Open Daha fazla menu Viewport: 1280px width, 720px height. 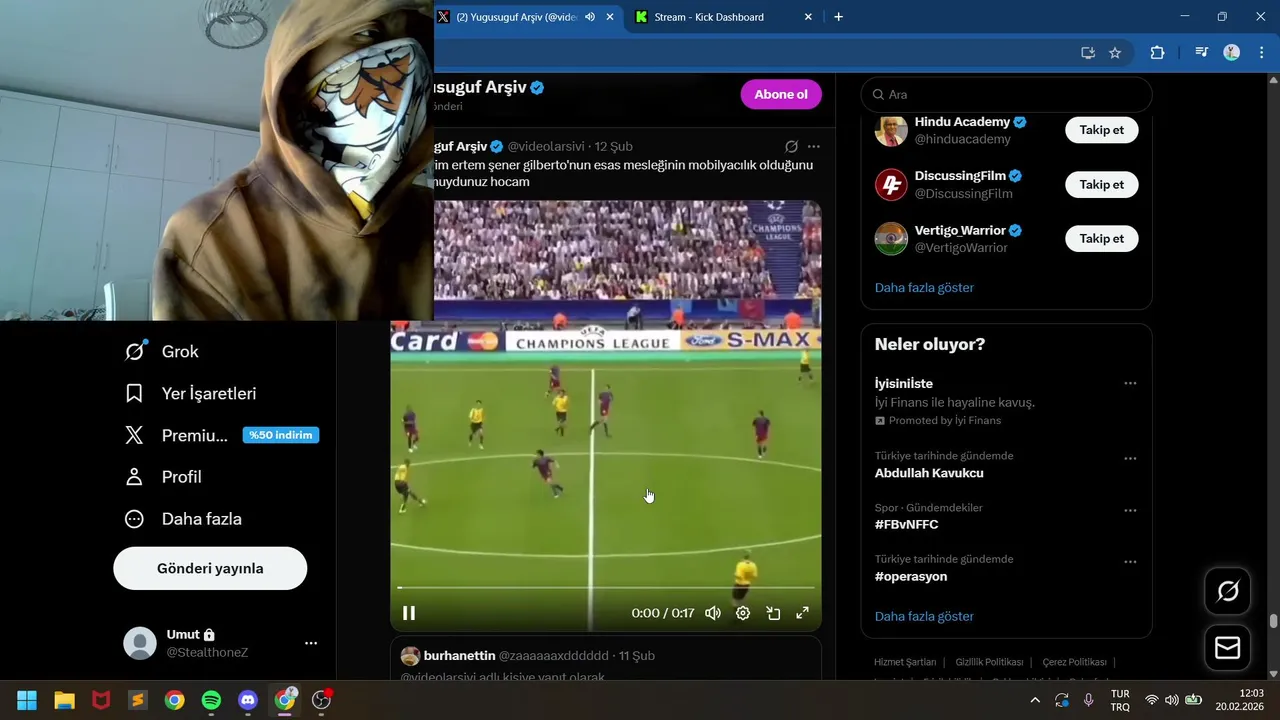click(183, 519)
